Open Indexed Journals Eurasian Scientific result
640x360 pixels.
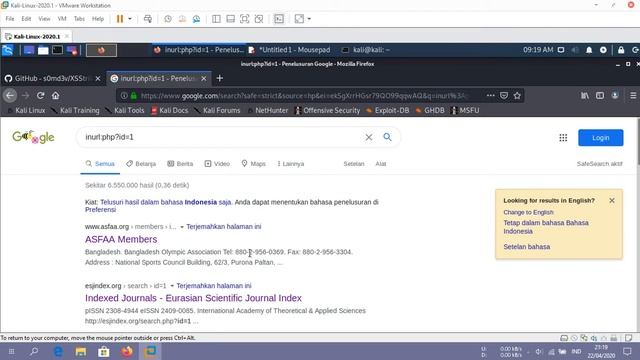pos(193,298)
